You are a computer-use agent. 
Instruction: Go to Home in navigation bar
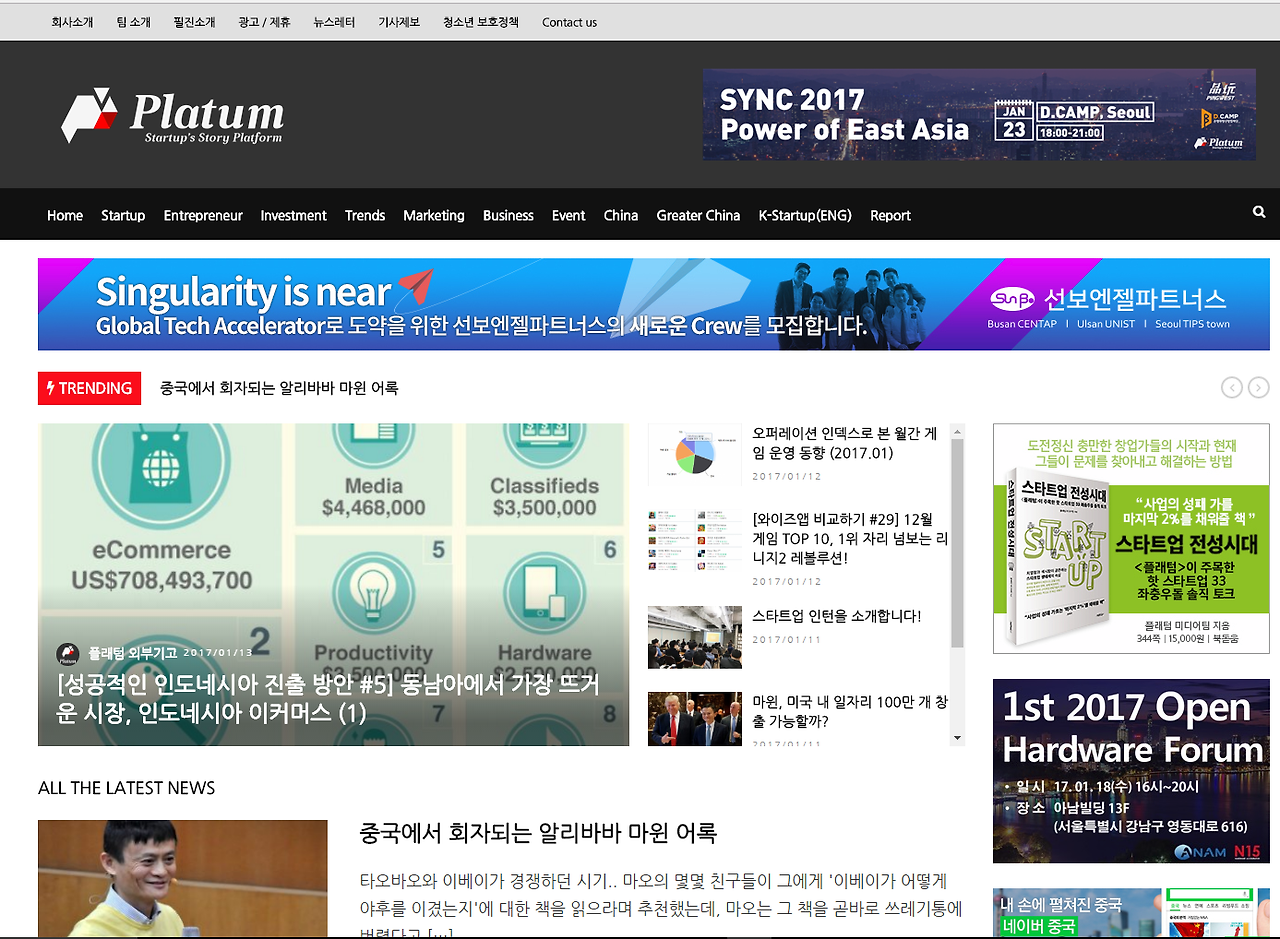click(x=65, y=215)
